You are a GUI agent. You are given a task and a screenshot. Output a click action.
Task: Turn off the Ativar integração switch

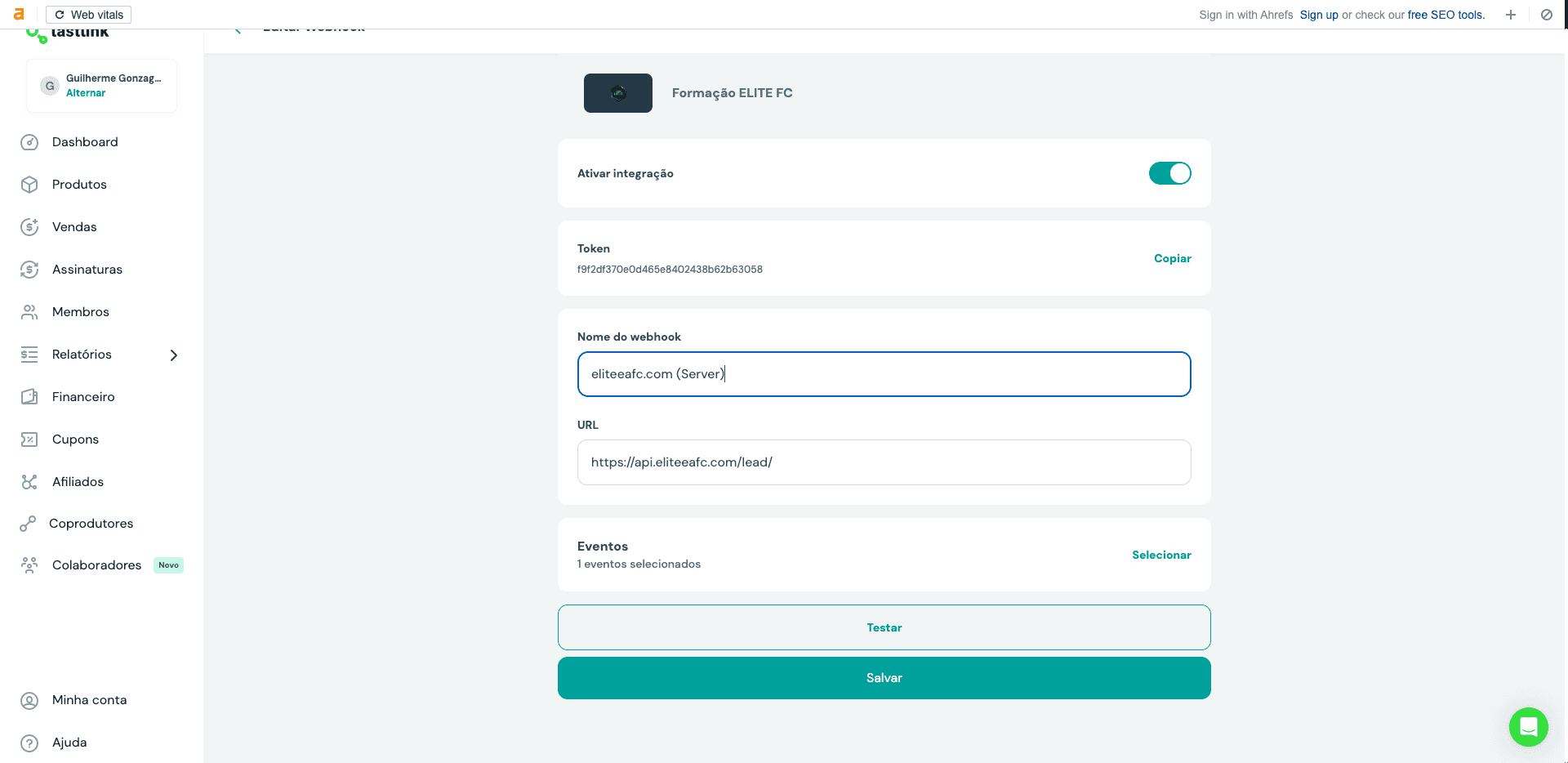click(x=1170, y=173)
